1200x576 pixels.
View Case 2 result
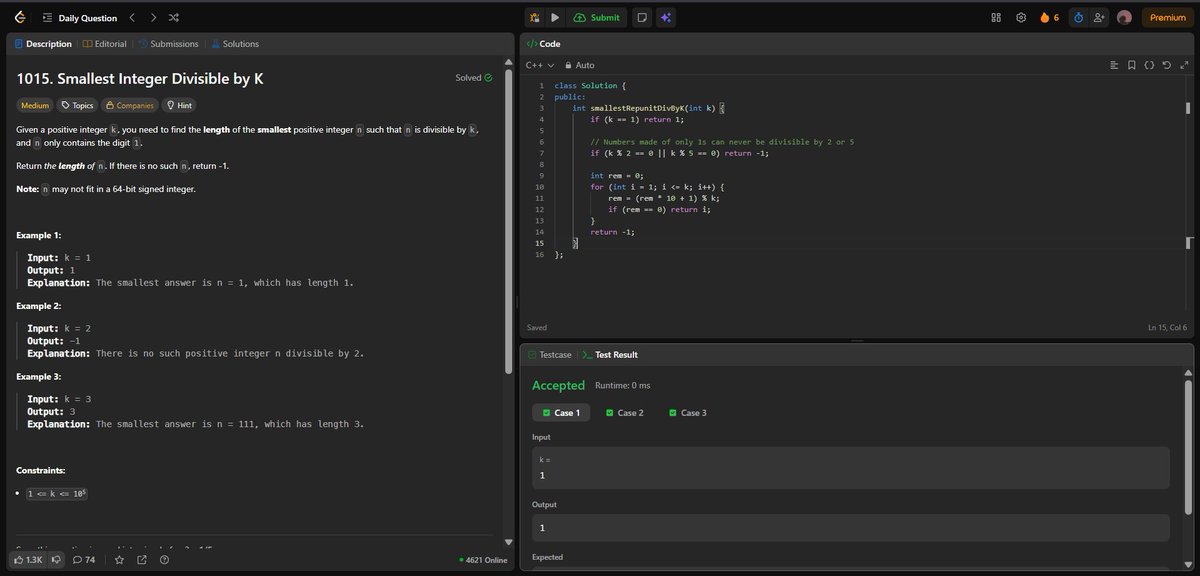(624, 413)
